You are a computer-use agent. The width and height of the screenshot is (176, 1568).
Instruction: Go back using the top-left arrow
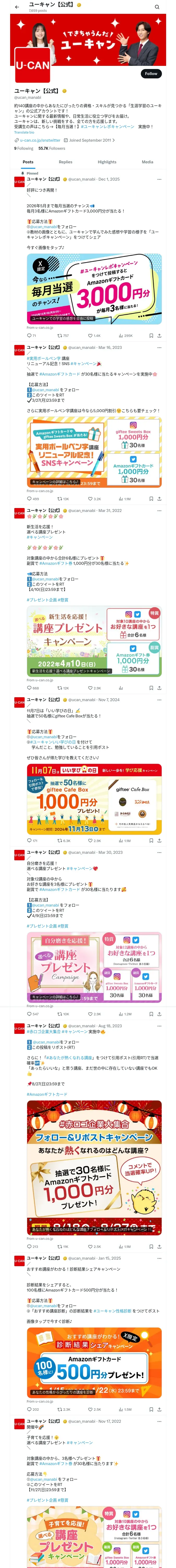pos(17,7)
